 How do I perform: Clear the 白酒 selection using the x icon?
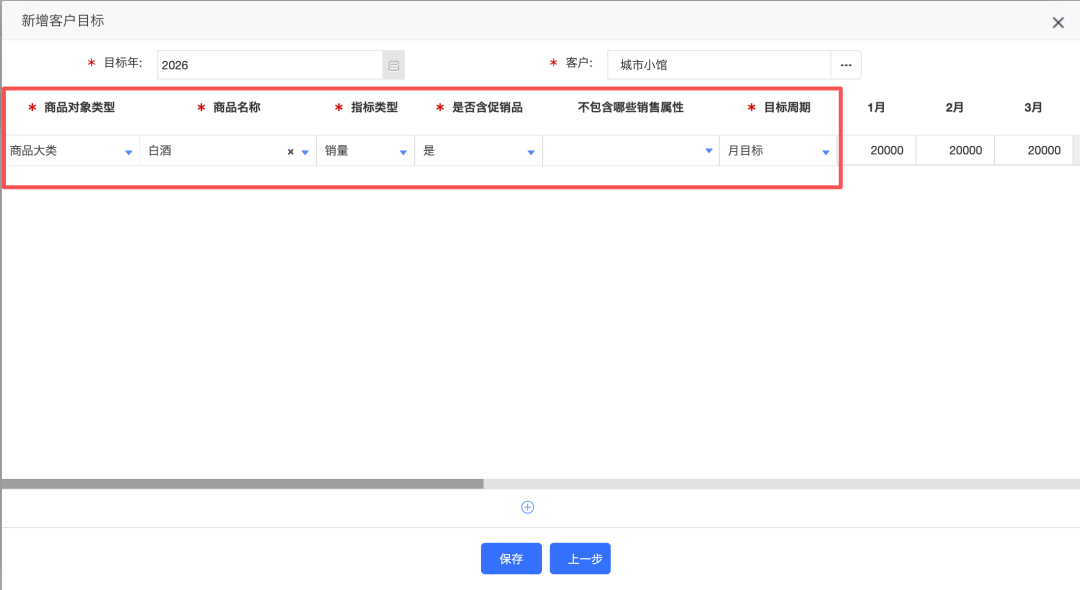pos(290,150)
